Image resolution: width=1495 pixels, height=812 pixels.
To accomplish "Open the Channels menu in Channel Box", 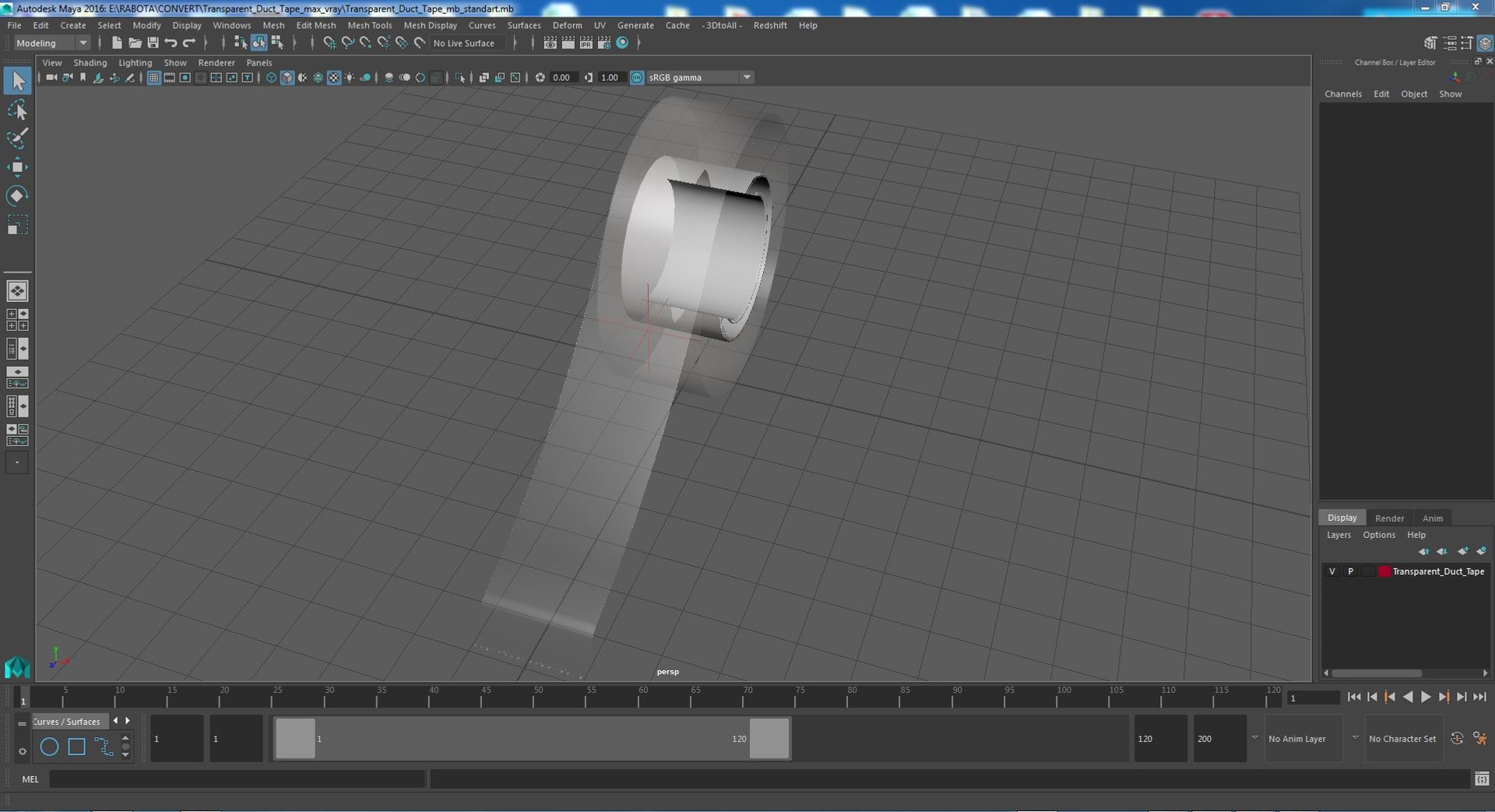I will pos(1343,93).
